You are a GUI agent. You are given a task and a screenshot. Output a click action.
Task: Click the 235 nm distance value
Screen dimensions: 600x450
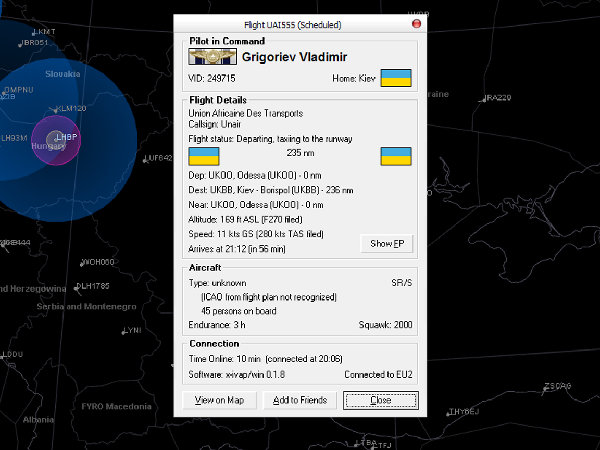click(300, 153)
